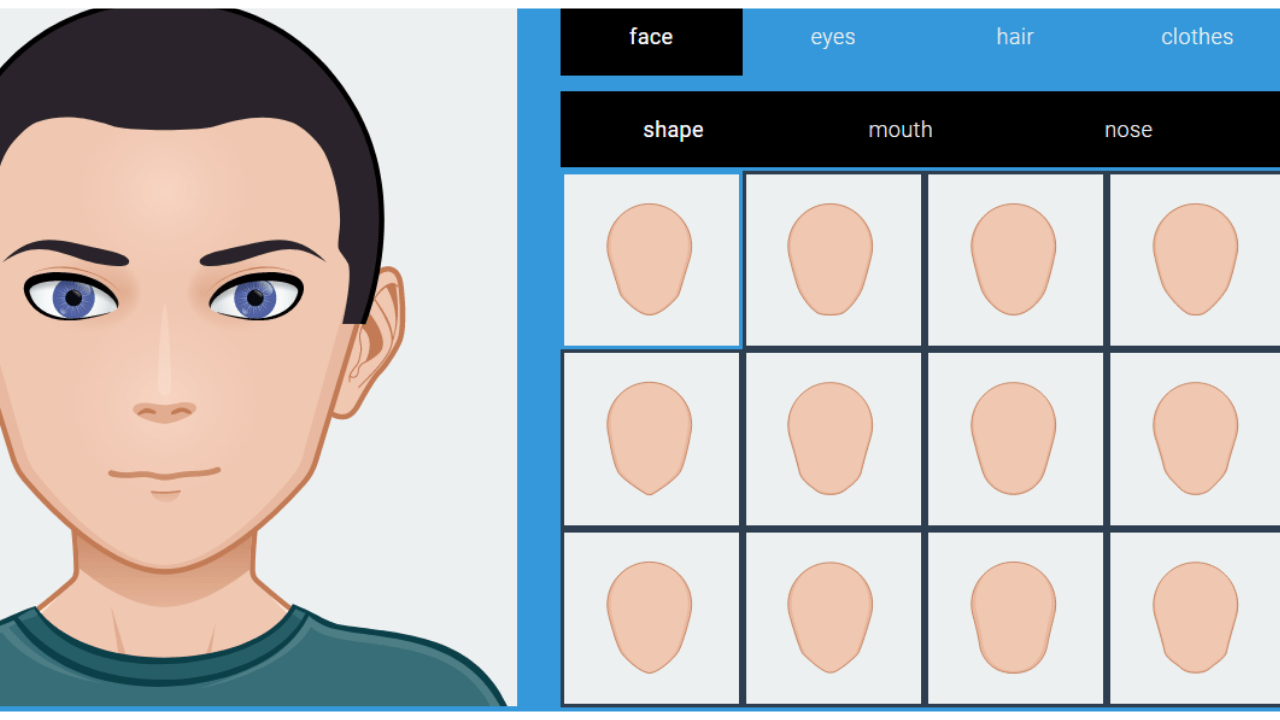Switch to mouth sub-tab
Viewport: 1280px width, 720px height.
click(900, 130)
